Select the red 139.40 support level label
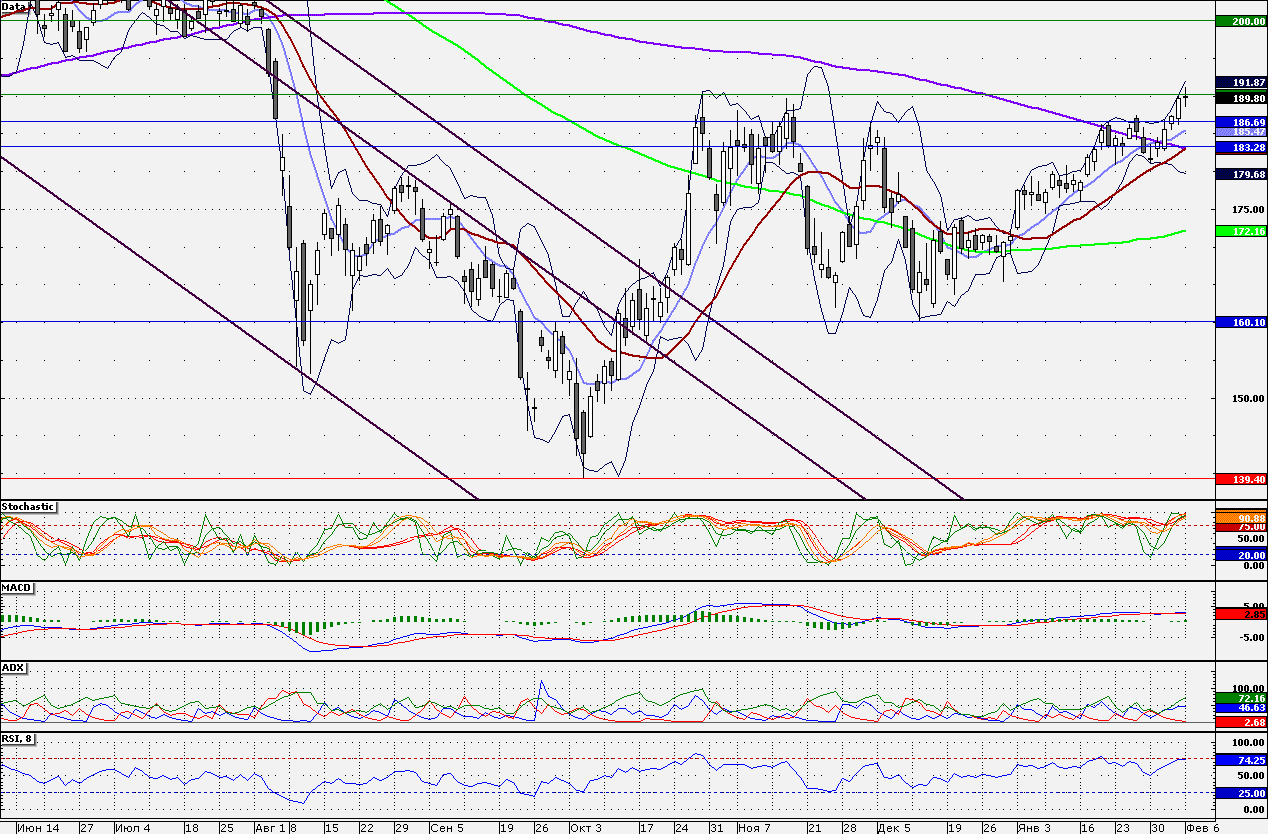The width and height of the screenshot is (1268, 834). (x=1239, y=479)
